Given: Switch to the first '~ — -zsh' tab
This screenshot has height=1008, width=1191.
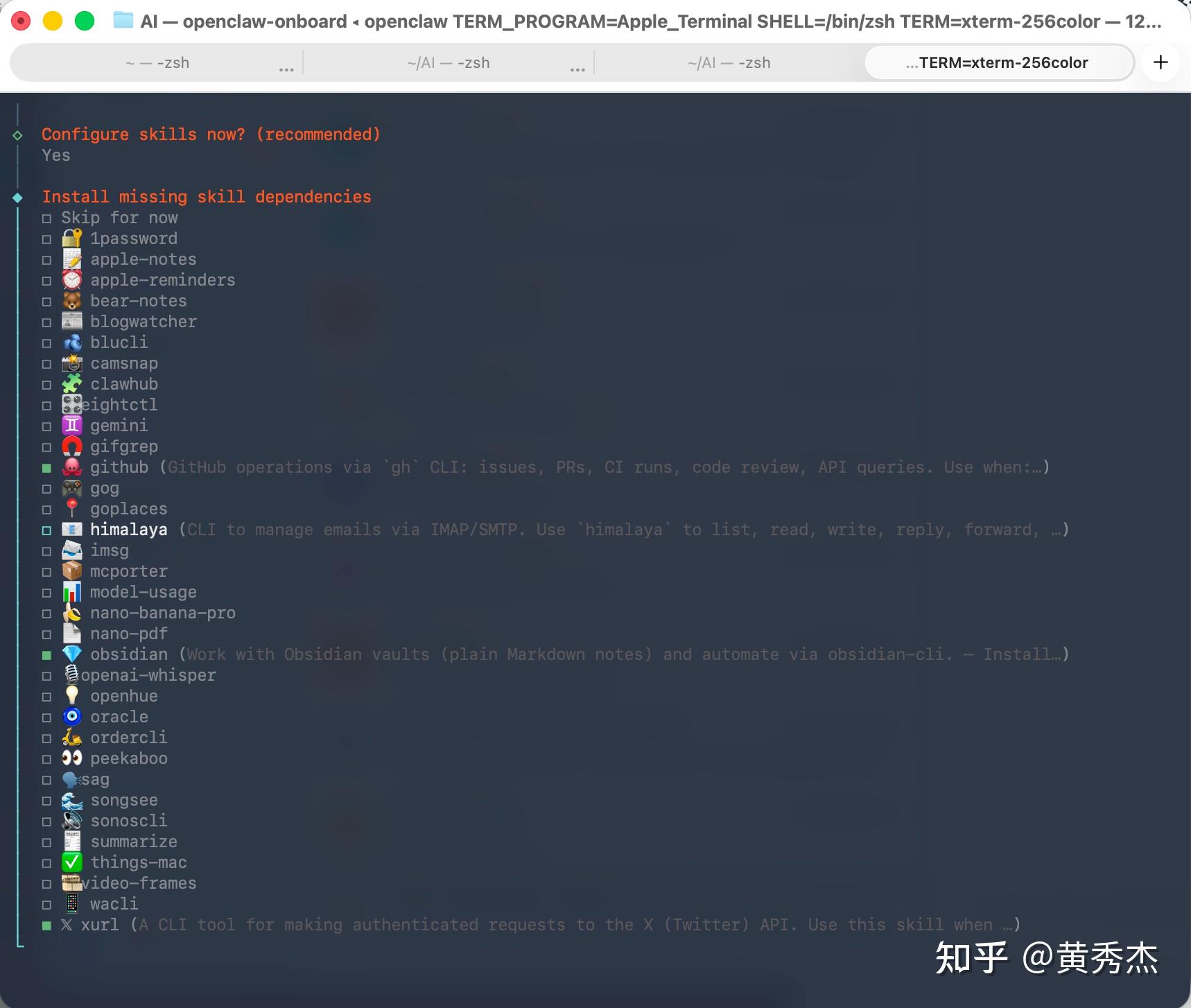Looking at the screenshot, I should [x=157, y=62].
